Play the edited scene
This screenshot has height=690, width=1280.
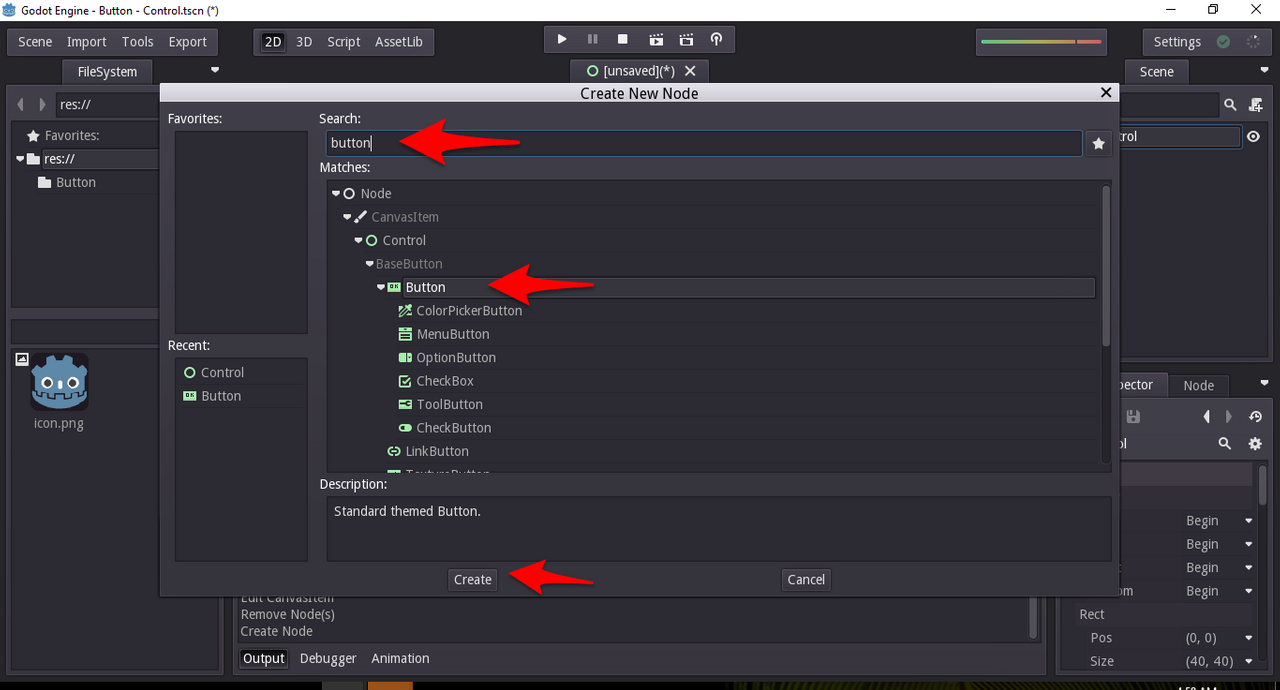655,39
